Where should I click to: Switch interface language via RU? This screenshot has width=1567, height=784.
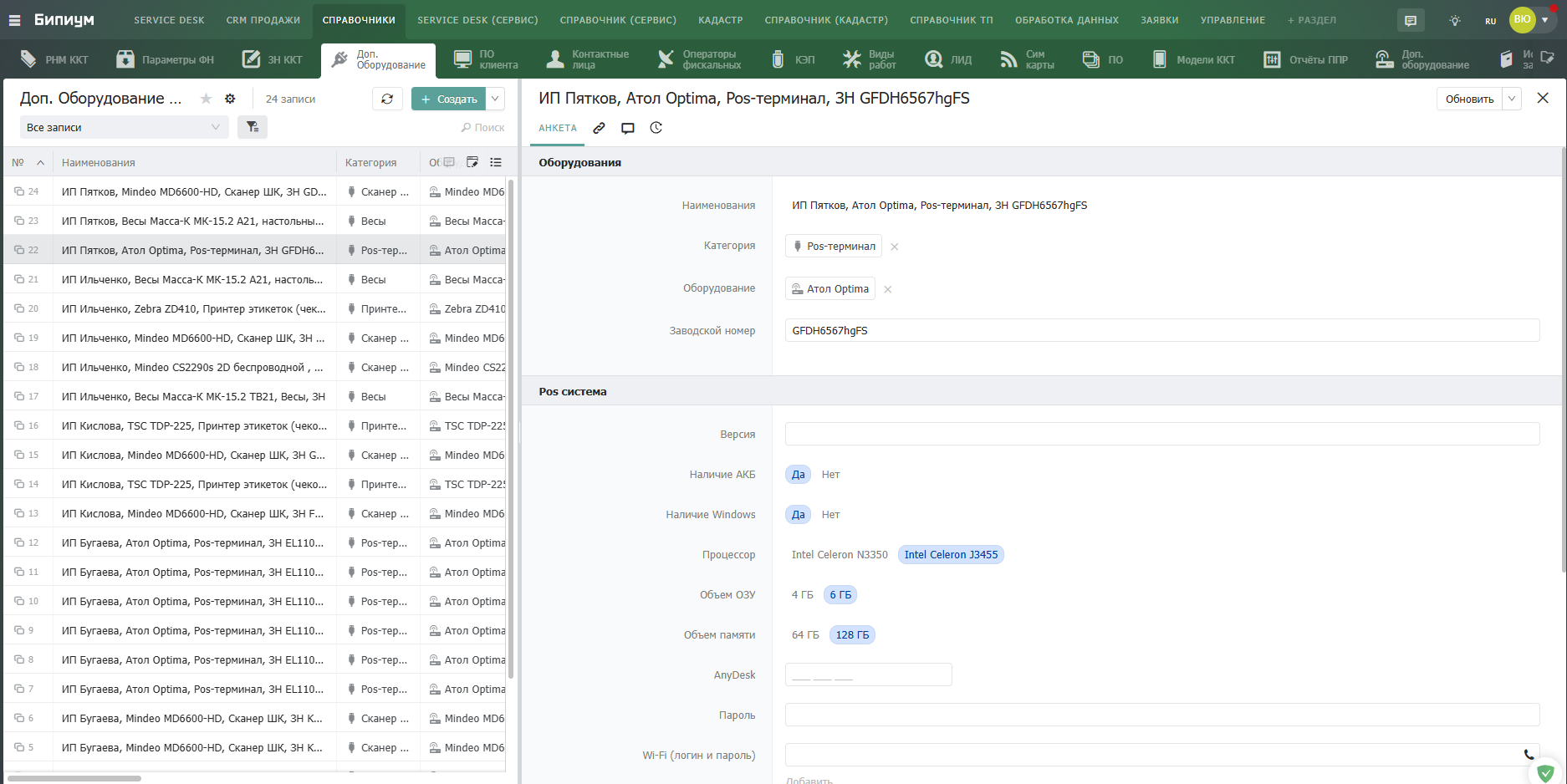[x=1491, y=21]
